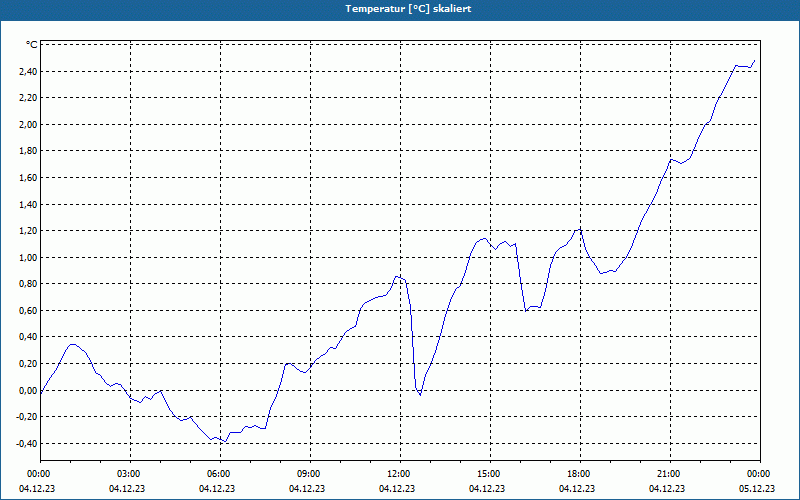Select the '0,60' y-axis tick label
Image resolution: width=800 pixels, height=500 pixels.
(x=27, y=311)
